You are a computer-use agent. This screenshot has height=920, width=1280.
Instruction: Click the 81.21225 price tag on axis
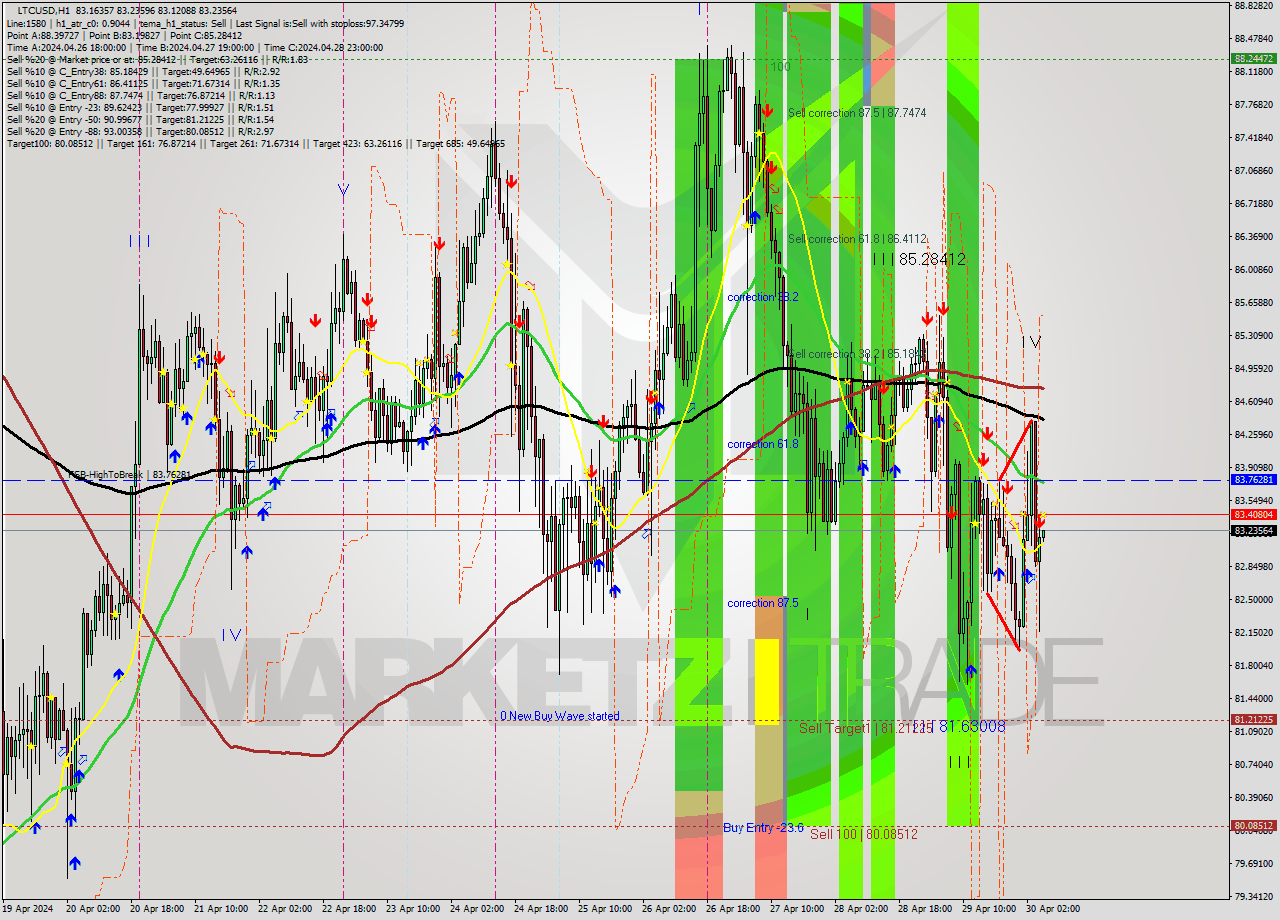pyautogui.click(x=1253, y=719)
